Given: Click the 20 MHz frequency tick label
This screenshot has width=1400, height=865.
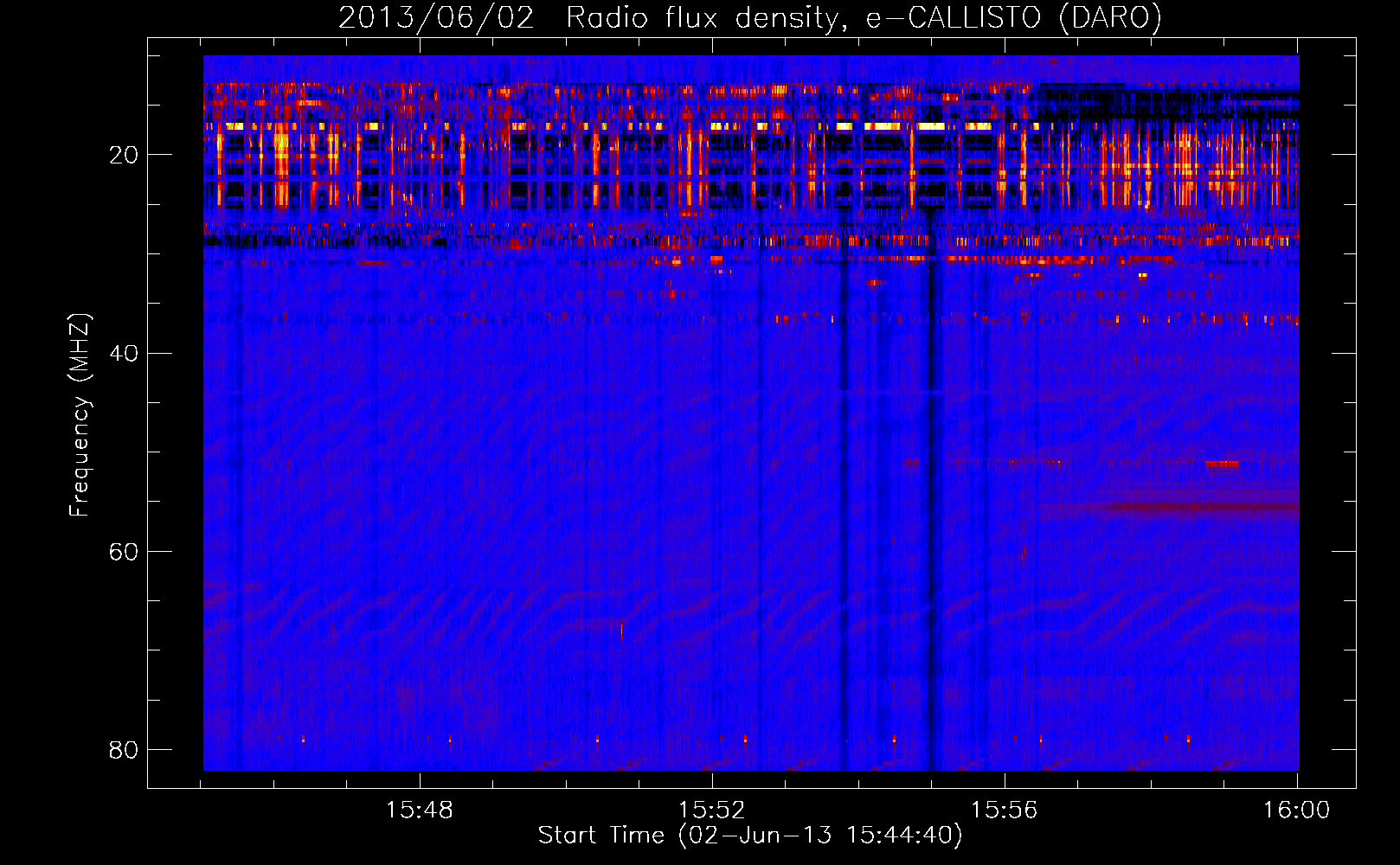Looking at the screenshot, I should pyautogui.click(x=124, y=156).
